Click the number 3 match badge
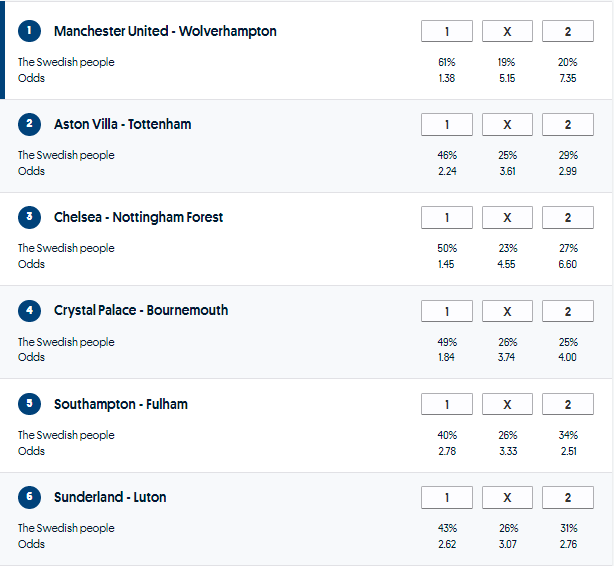This screenshot has height=566, width=614. pos(30,217)
